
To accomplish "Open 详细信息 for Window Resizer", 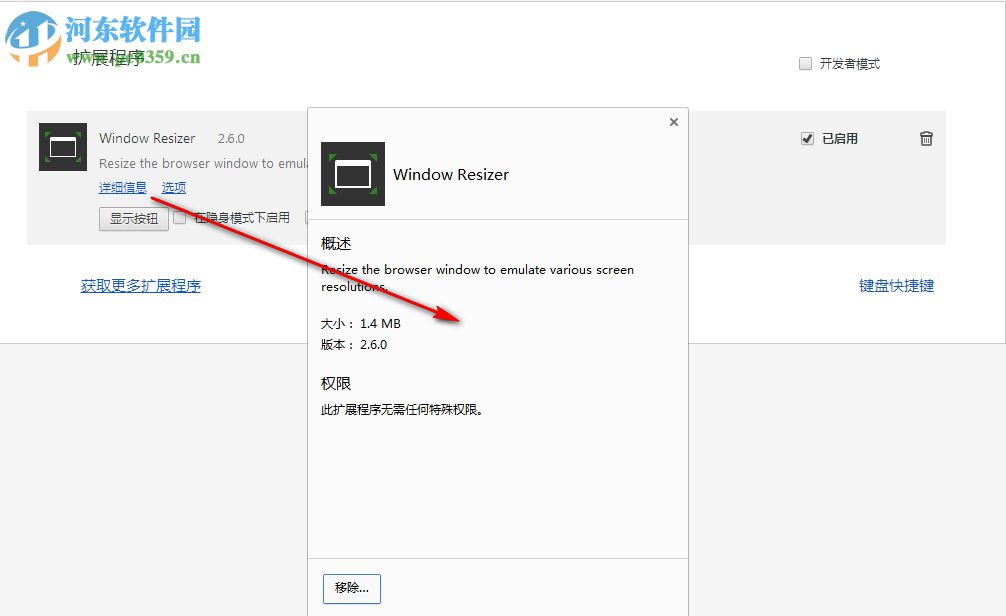I will 122,187.
